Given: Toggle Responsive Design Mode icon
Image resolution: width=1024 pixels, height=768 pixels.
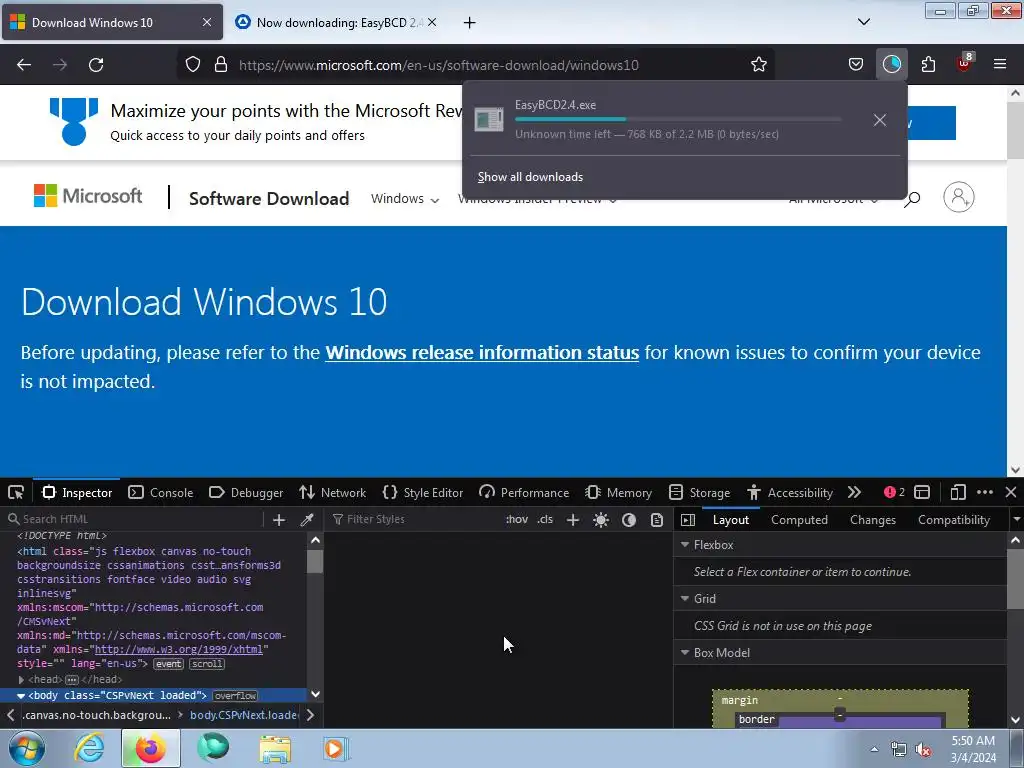Looking at the screenshot, I should tap(958, 492).
